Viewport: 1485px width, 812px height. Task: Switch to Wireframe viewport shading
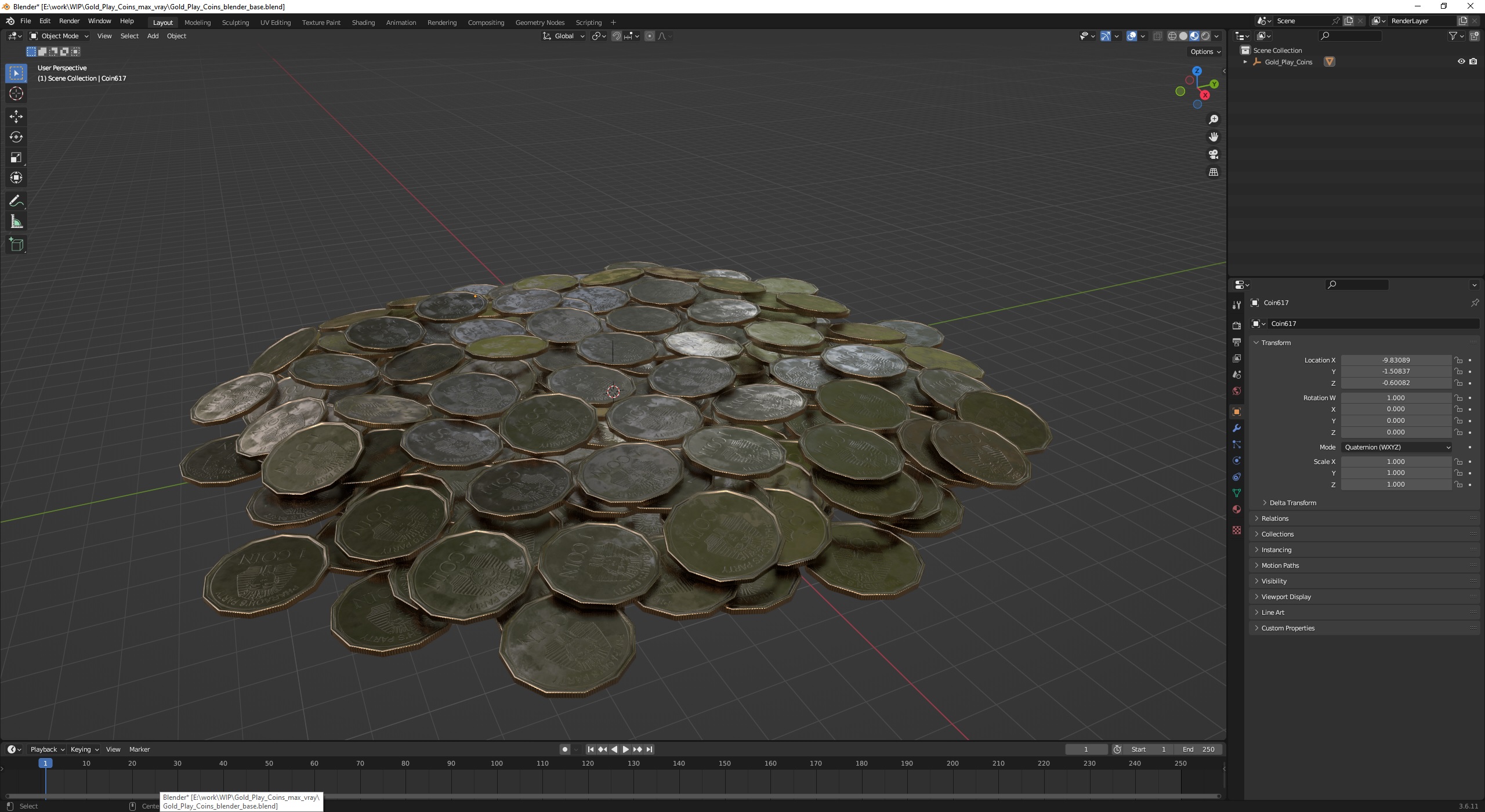tap(1172, 36)
